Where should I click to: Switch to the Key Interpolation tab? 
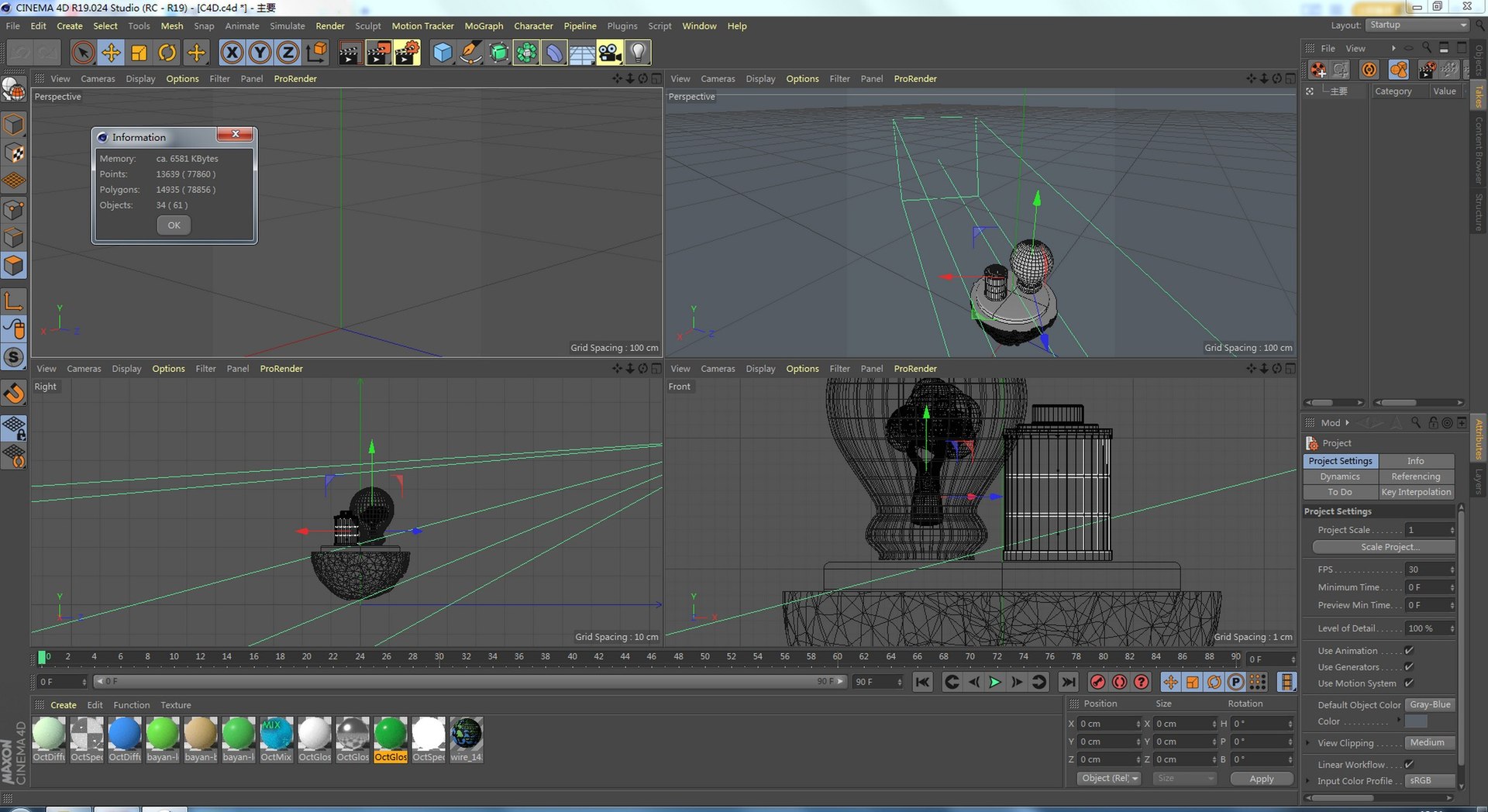(1416, 492)
